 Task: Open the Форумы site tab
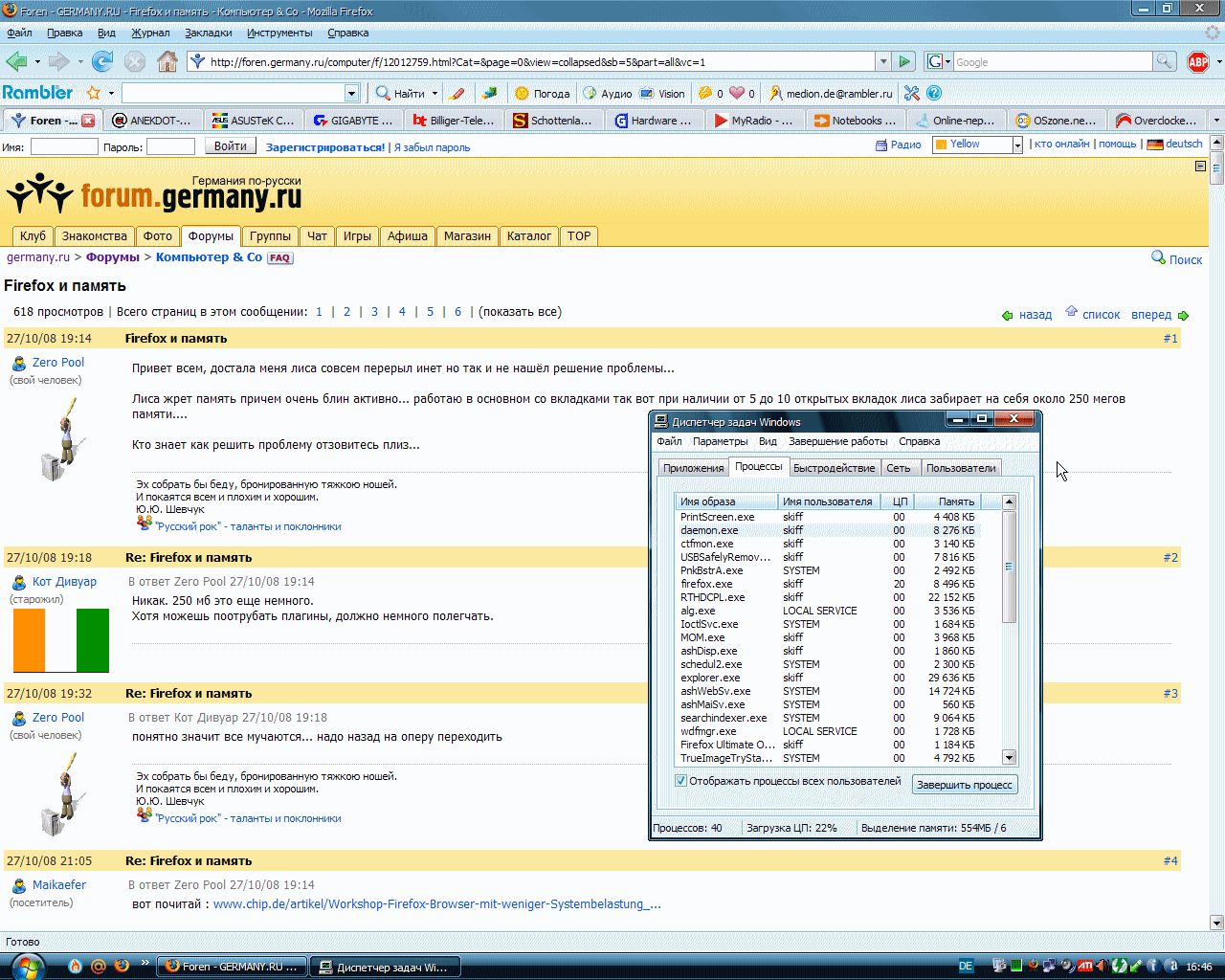click(x=211, y=235)
